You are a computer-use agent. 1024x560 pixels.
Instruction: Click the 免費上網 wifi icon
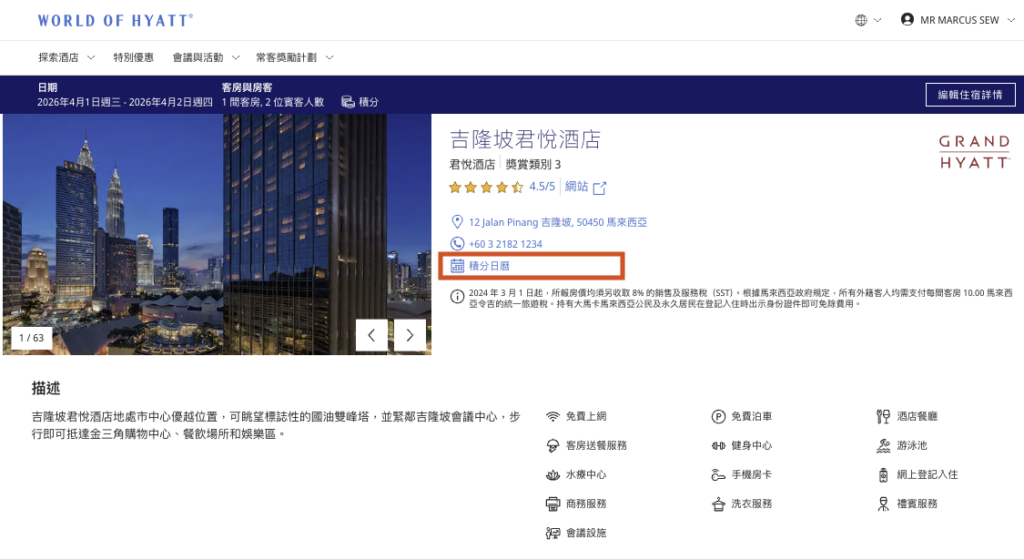pyautogui.click(x=553, y=416)
